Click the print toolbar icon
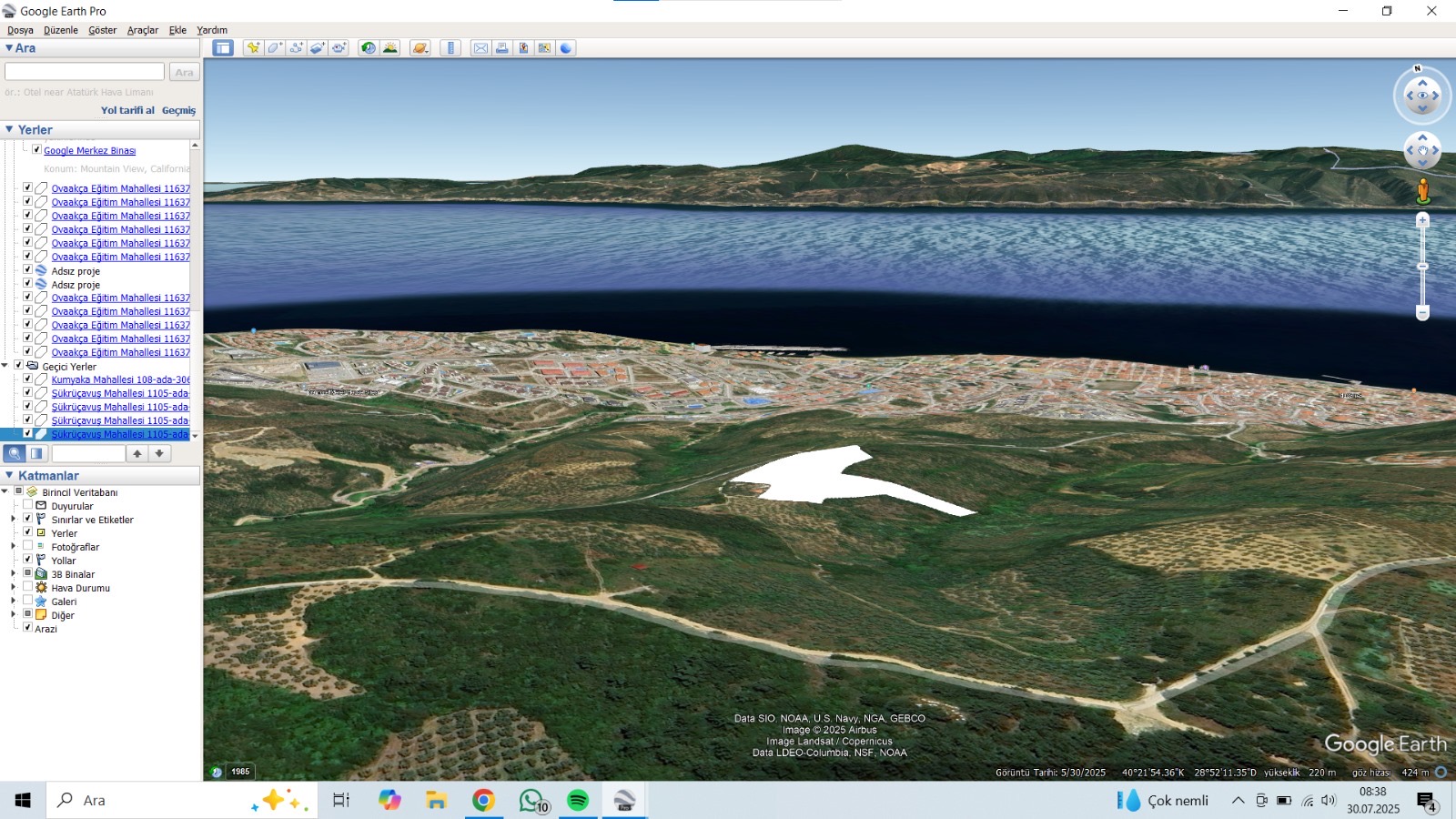This screenshot has width=1456, height=819. (x=501, y=48)
